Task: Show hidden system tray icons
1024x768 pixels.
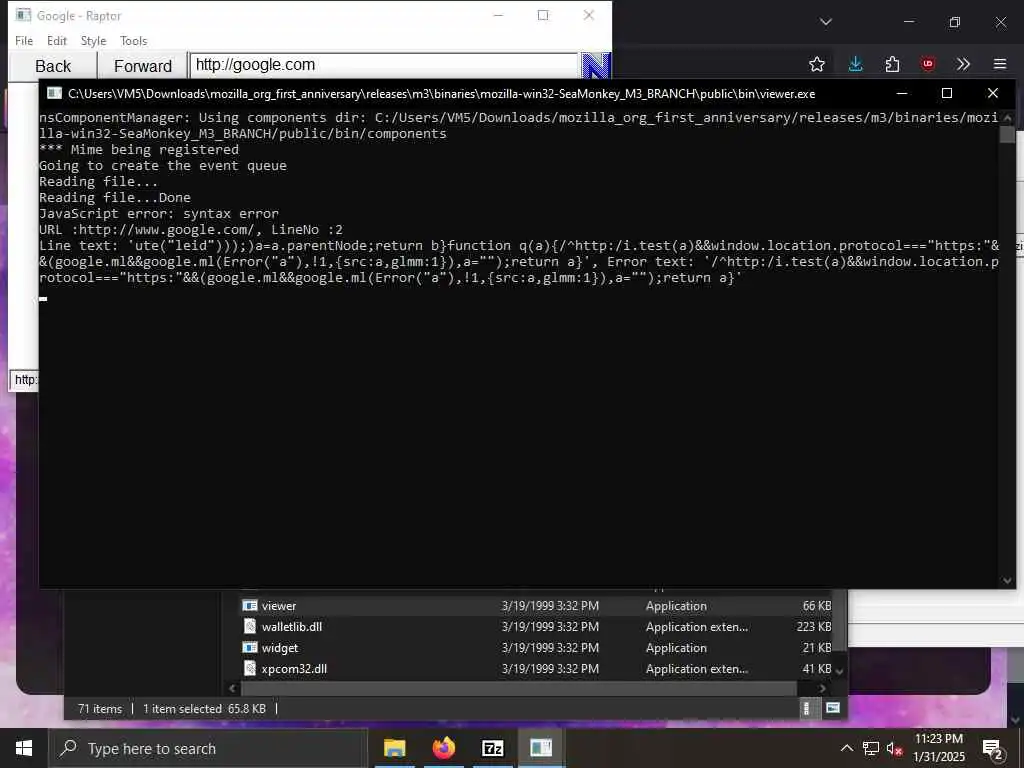Action: point(846,748)
